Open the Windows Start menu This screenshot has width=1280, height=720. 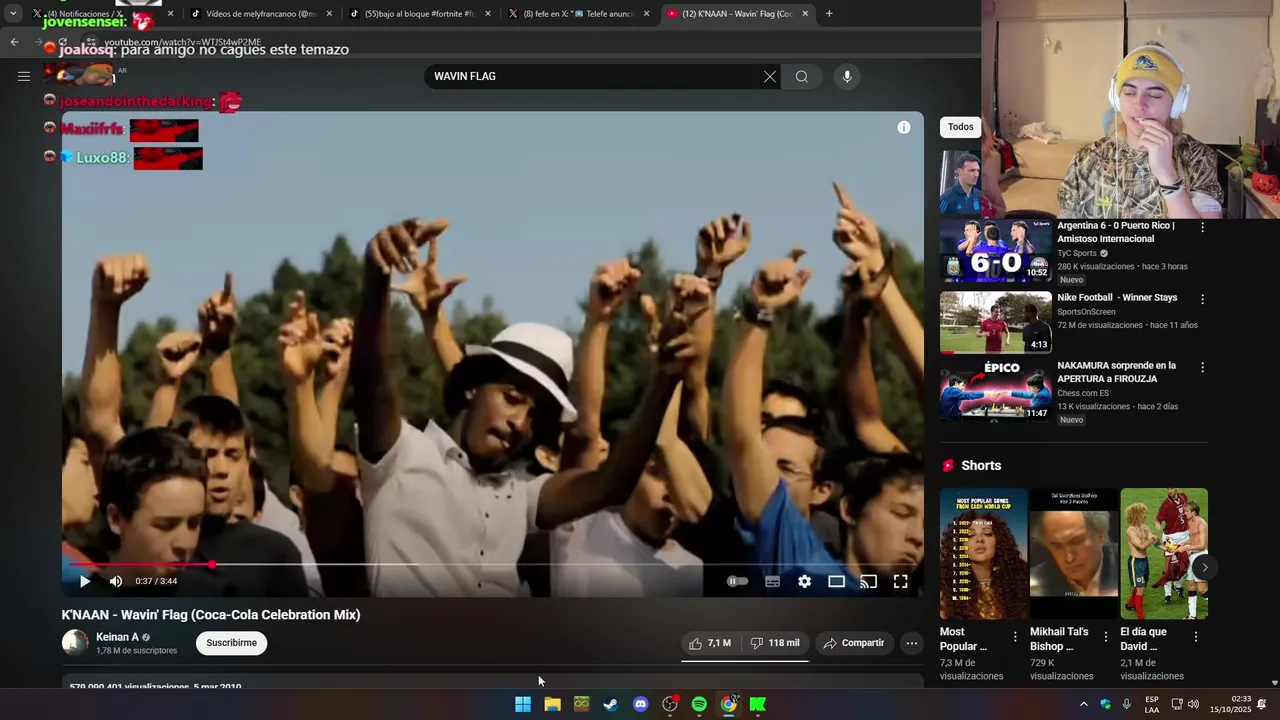click(523, 705)
